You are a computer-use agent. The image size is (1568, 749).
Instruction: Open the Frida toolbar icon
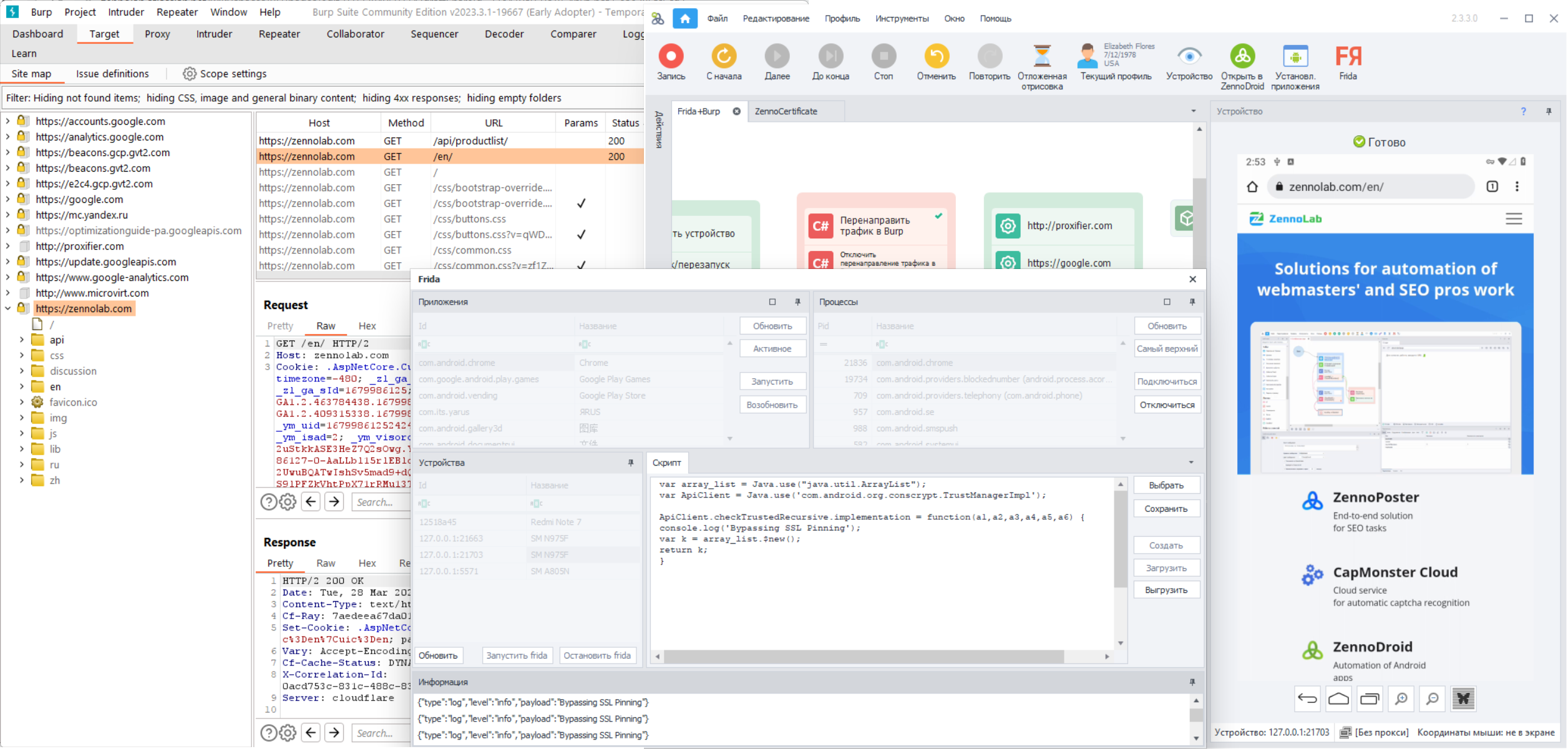[1348, 57]
